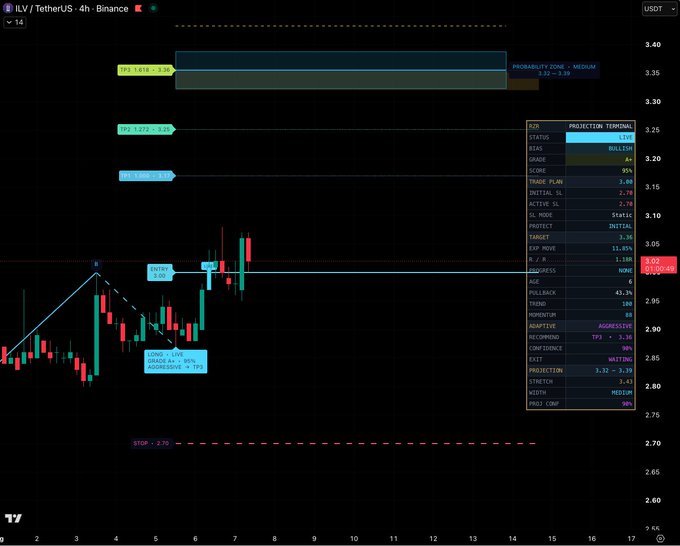Click the ADAPTIVE AGGRESSIVE row

(x=581, y=326)
